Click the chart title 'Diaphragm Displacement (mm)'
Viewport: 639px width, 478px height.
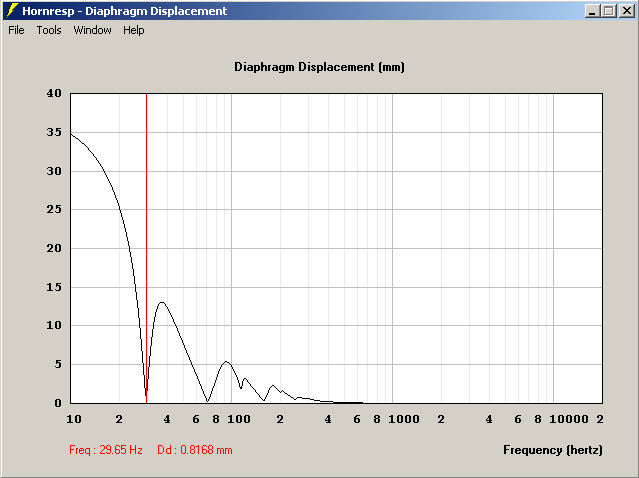click(320, 67)
